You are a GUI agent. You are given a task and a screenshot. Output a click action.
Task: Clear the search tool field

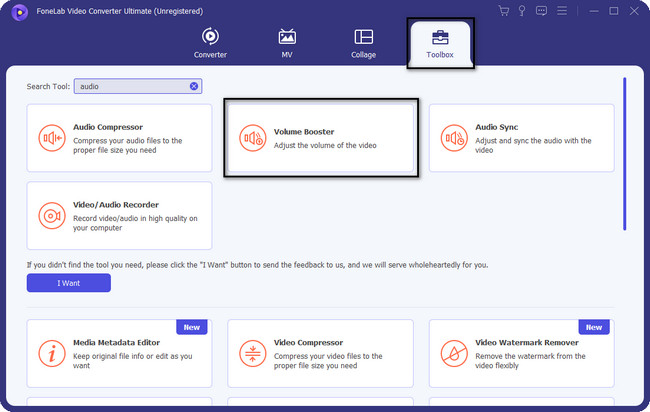click(194, 86)
